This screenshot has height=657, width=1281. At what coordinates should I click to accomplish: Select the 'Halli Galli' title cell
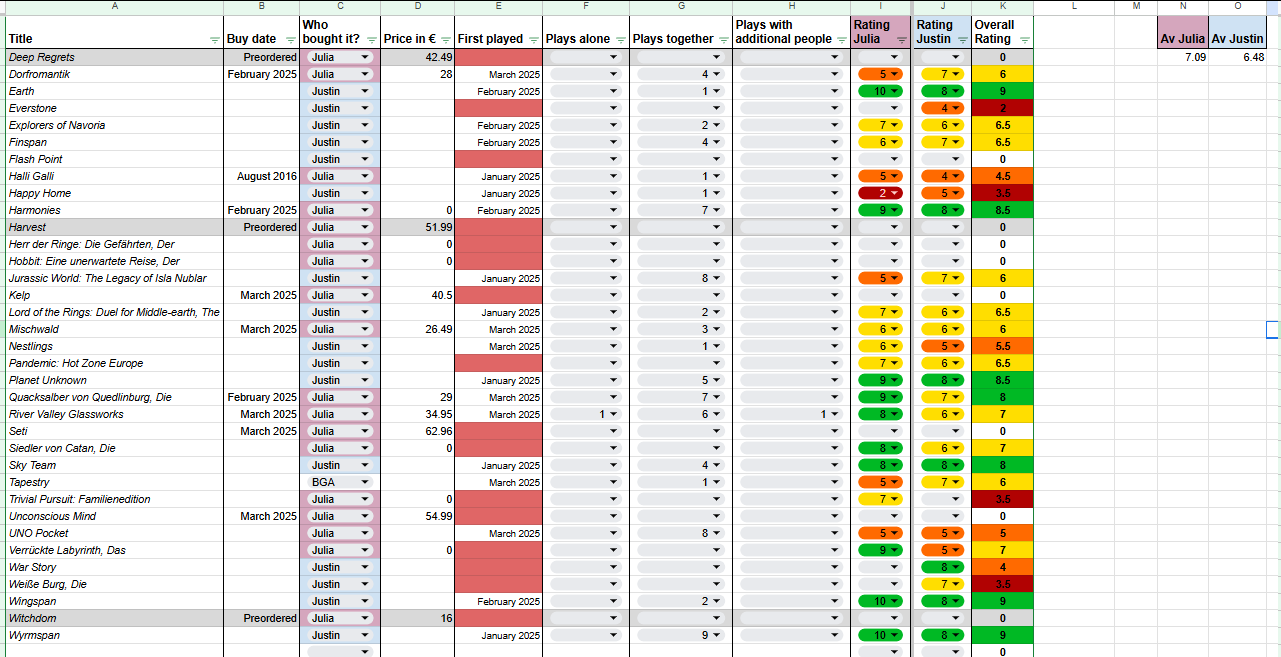(114, 176)
